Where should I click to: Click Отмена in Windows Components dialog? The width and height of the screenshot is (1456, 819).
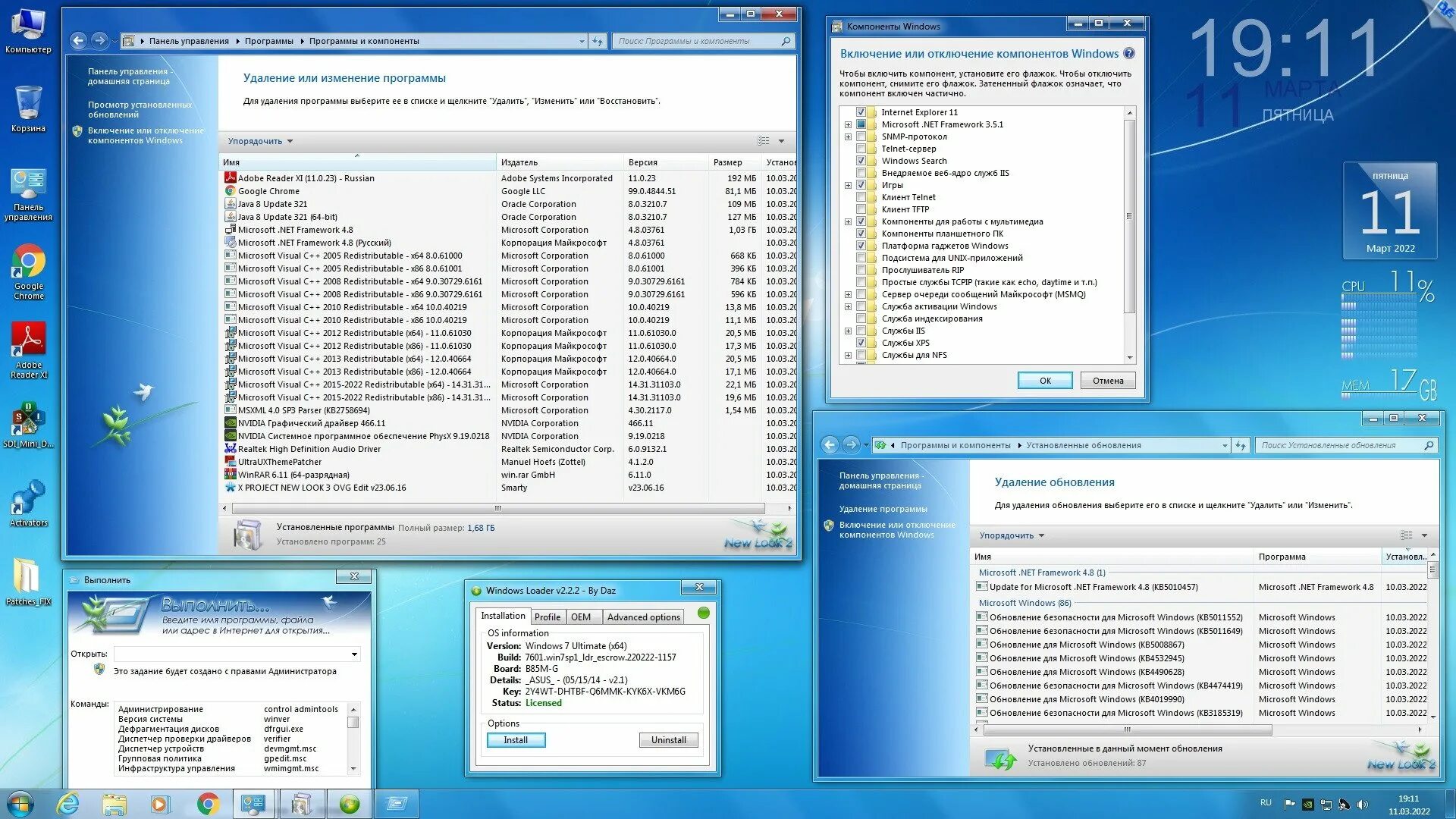tap(1108, 381)
